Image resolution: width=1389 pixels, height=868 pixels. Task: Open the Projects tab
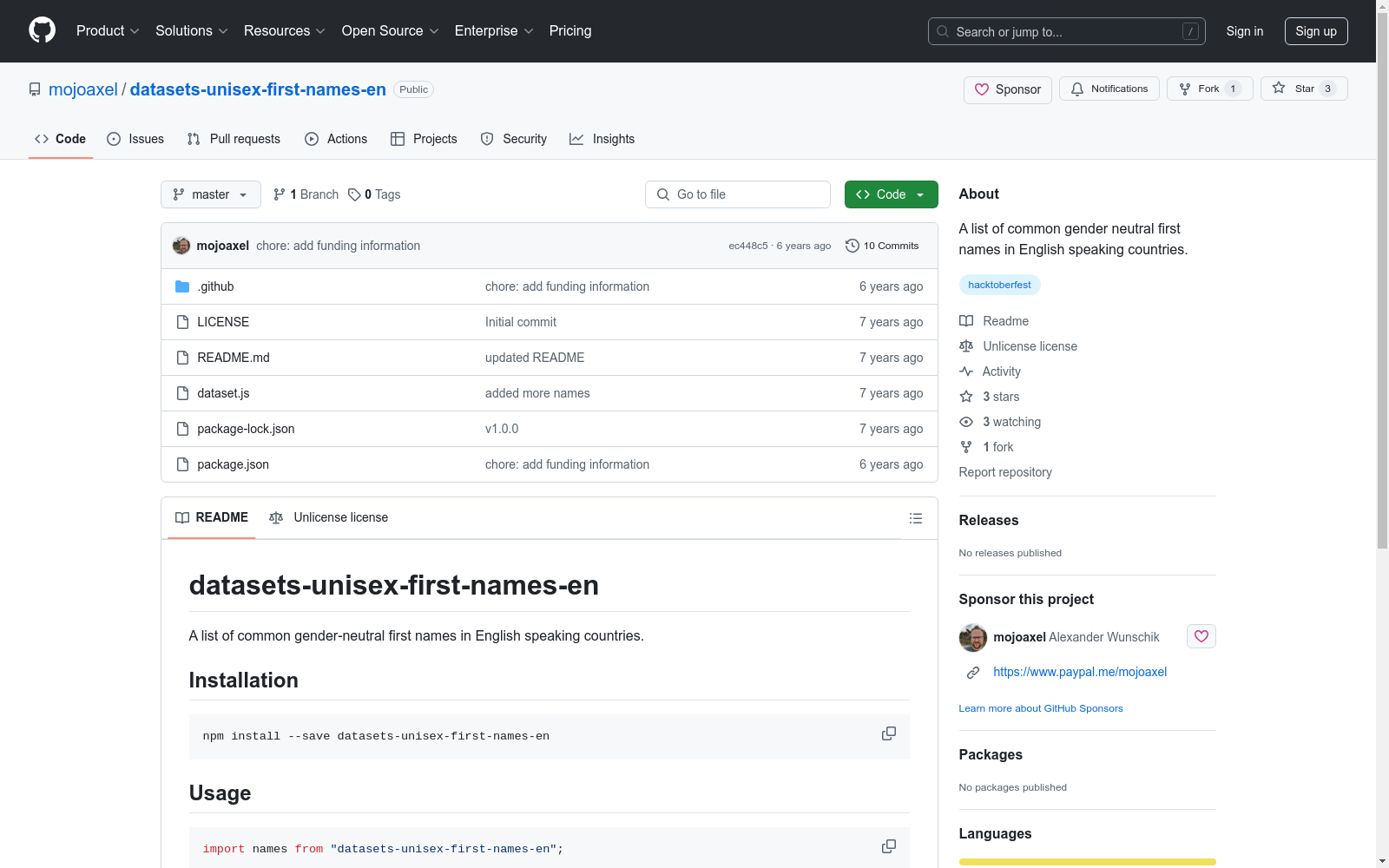424,139
